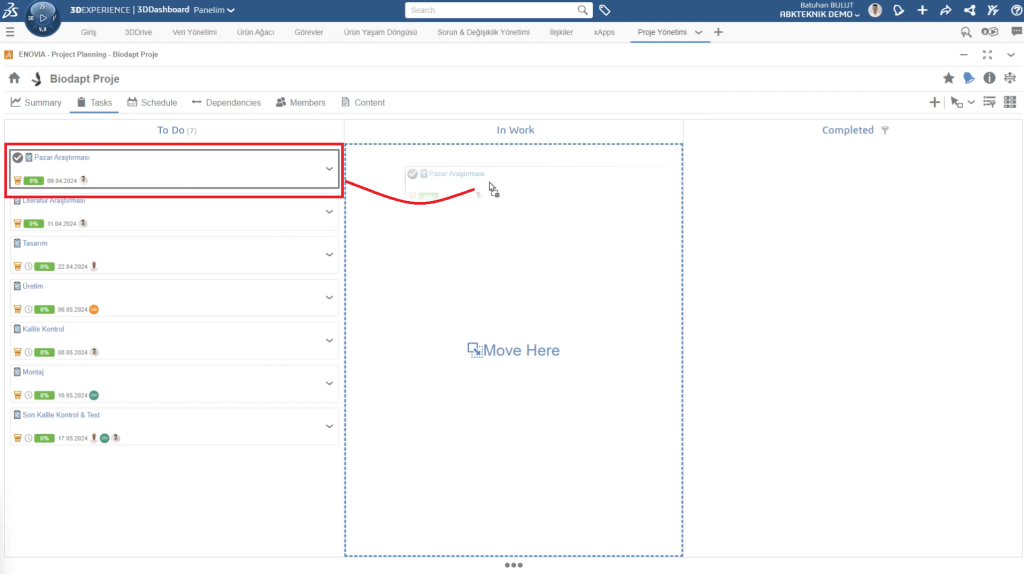Click the blue notification bell icon
This screenshot has height=574, width=1024.
[968, 78]
